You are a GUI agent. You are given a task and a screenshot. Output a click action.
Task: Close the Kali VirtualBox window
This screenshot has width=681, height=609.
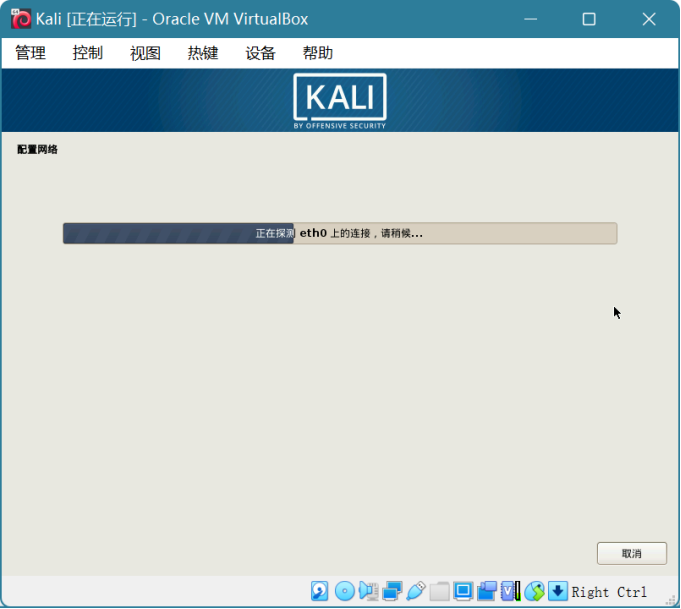(x=649, y=19)
